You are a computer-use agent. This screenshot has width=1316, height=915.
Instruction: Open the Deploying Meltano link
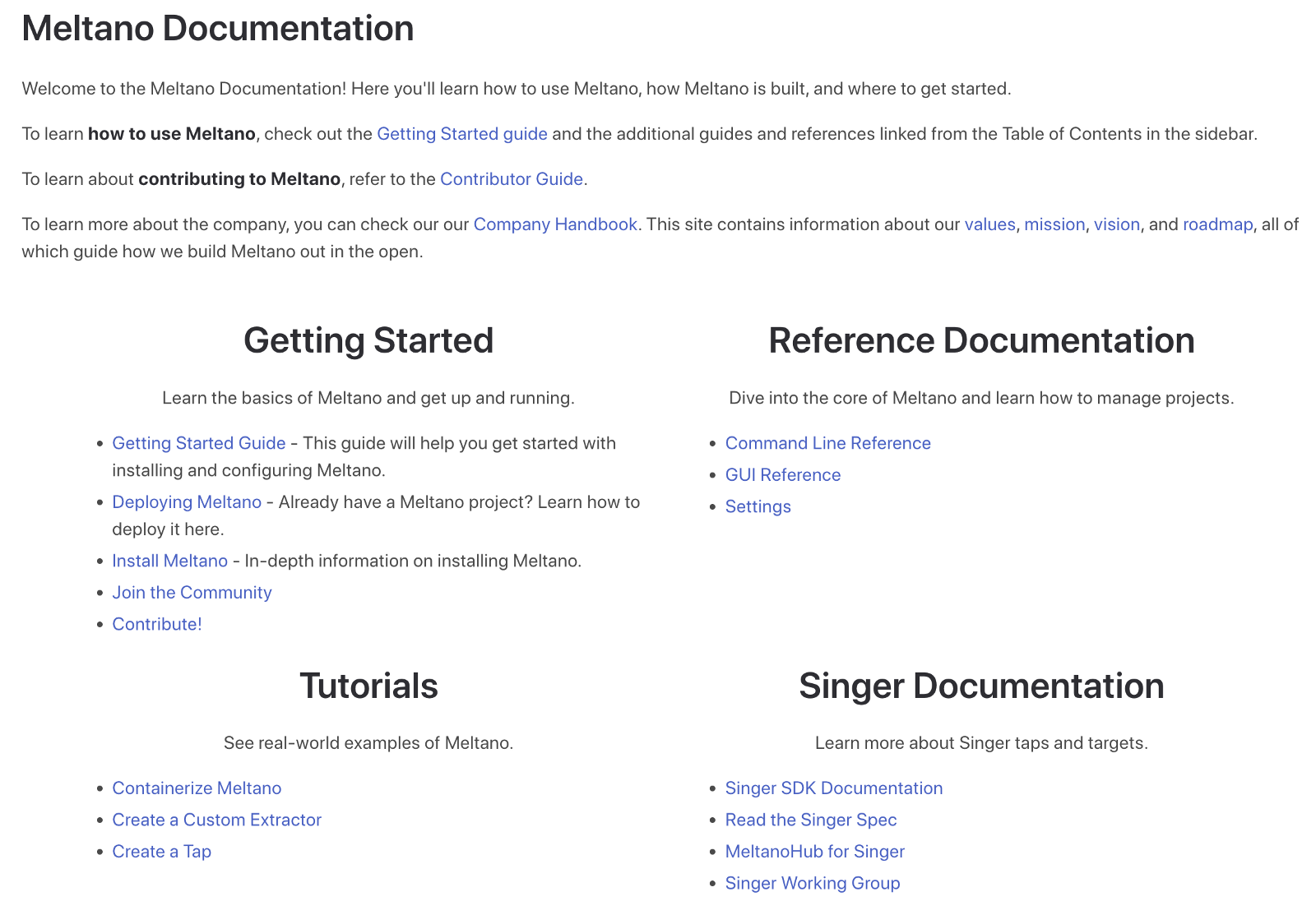[x=187, y=502]
